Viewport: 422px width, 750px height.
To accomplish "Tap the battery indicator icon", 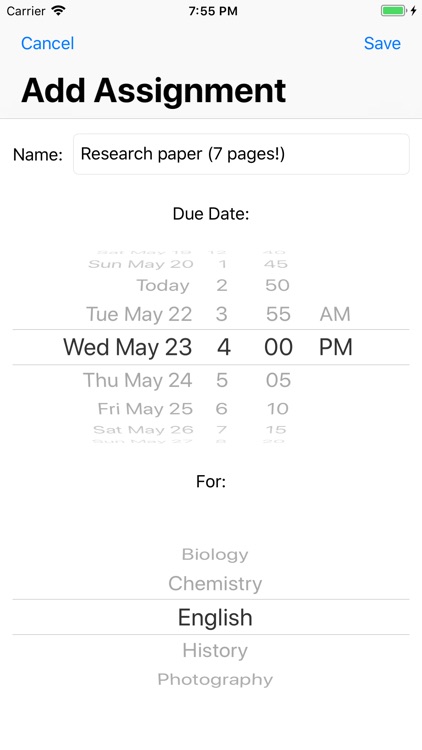I will click(x=394, y=11).
